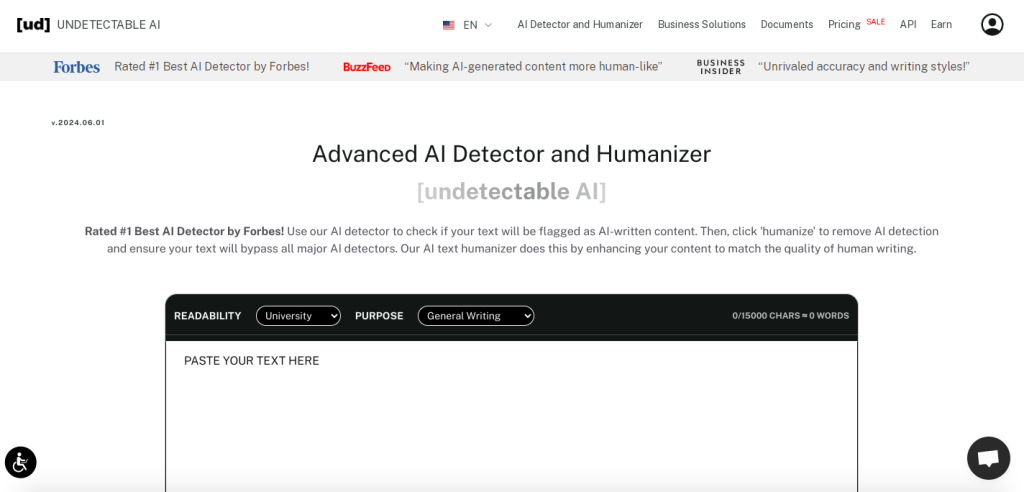Click the Earn link

point(941,25)
